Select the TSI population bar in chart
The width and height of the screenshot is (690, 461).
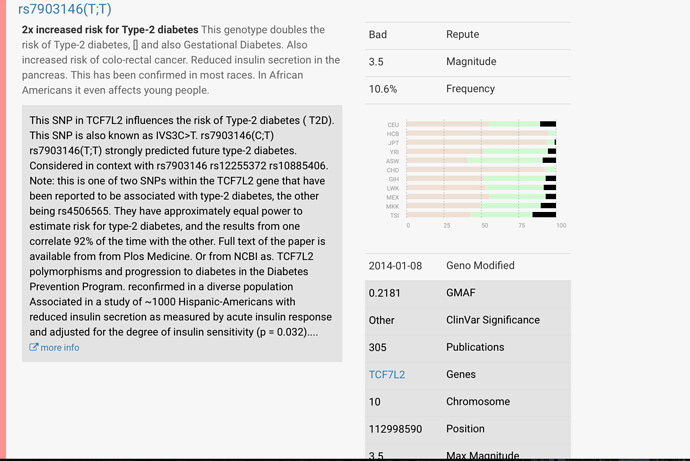(481, 215)
